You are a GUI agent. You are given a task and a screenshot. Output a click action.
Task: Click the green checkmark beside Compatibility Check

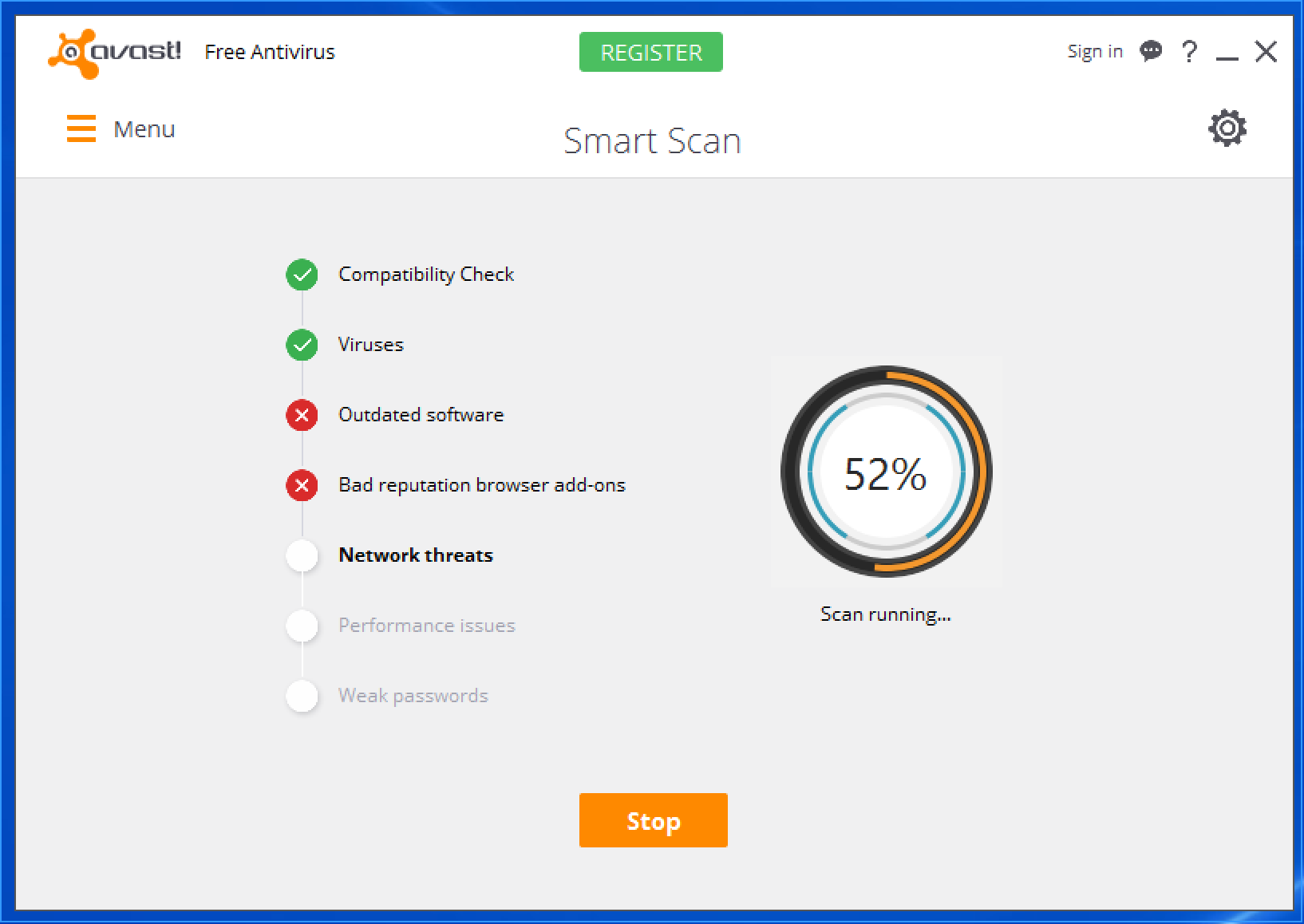(x=302, y=274)
